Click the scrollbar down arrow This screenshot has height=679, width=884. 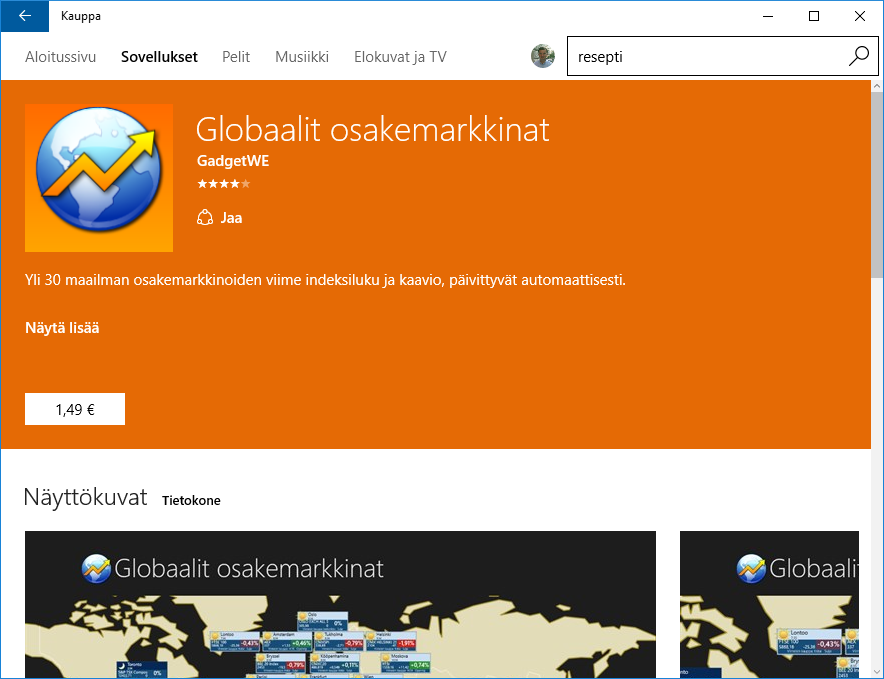[x=876, y=671]
